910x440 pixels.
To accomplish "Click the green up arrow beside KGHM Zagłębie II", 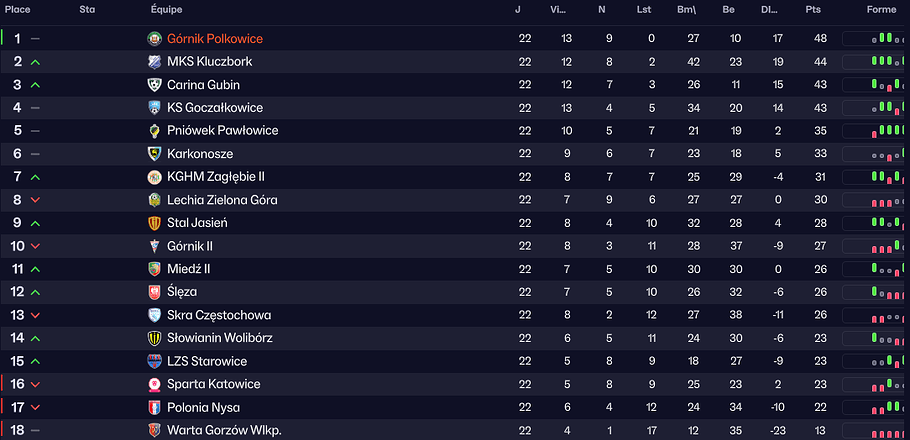I will tap(36, 177).
